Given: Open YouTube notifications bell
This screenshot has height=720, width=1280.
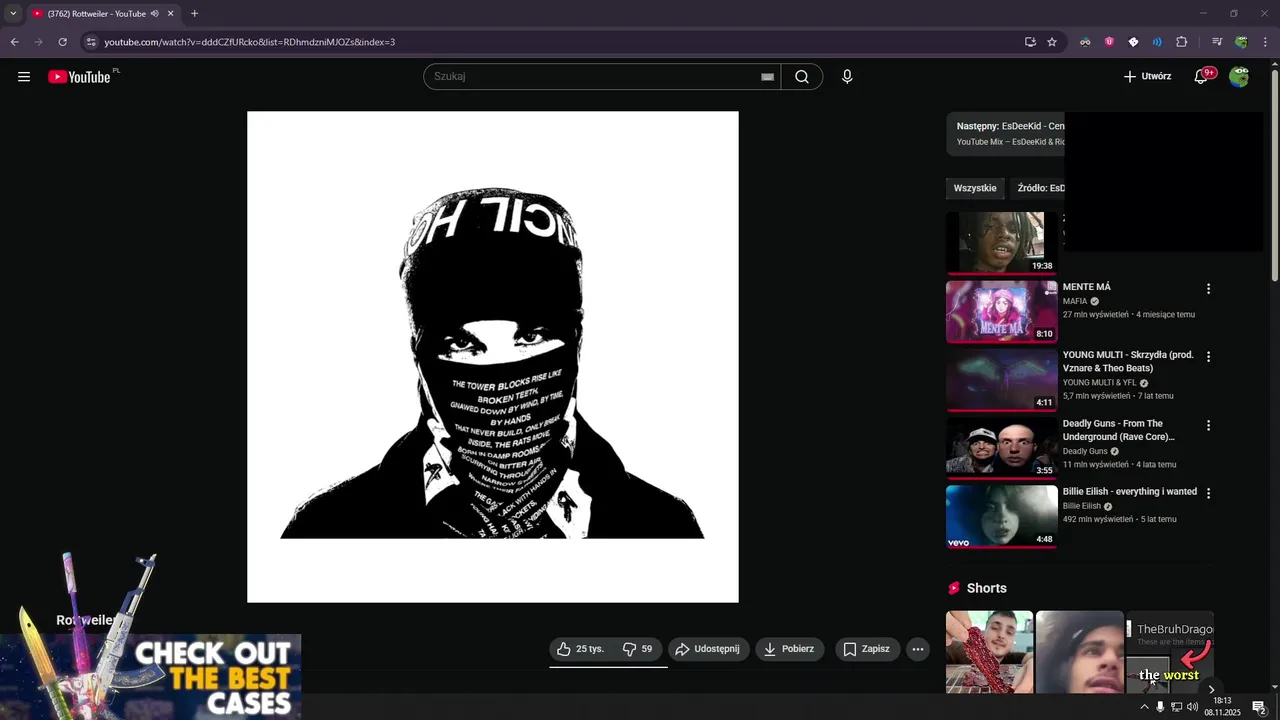Looking at the screenshot, I should (1201, 77).
